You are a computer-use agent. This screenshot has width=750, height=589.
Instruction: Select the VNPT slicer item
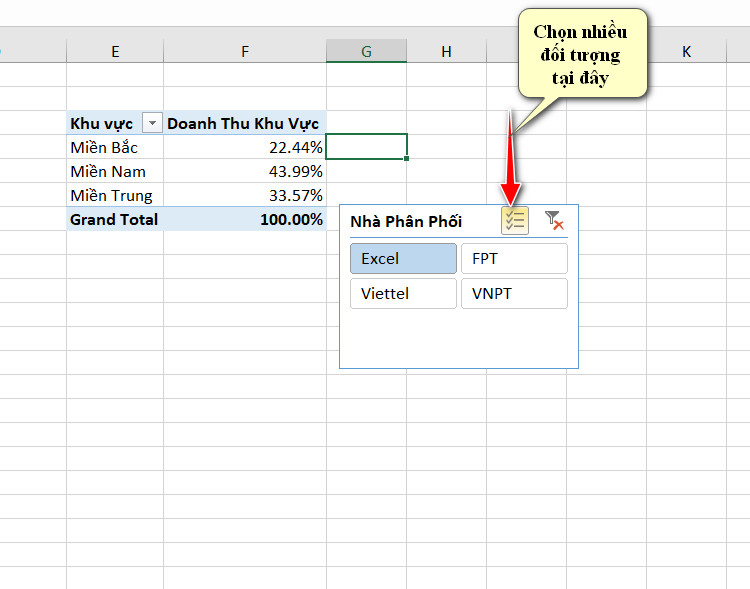(514, 293)
